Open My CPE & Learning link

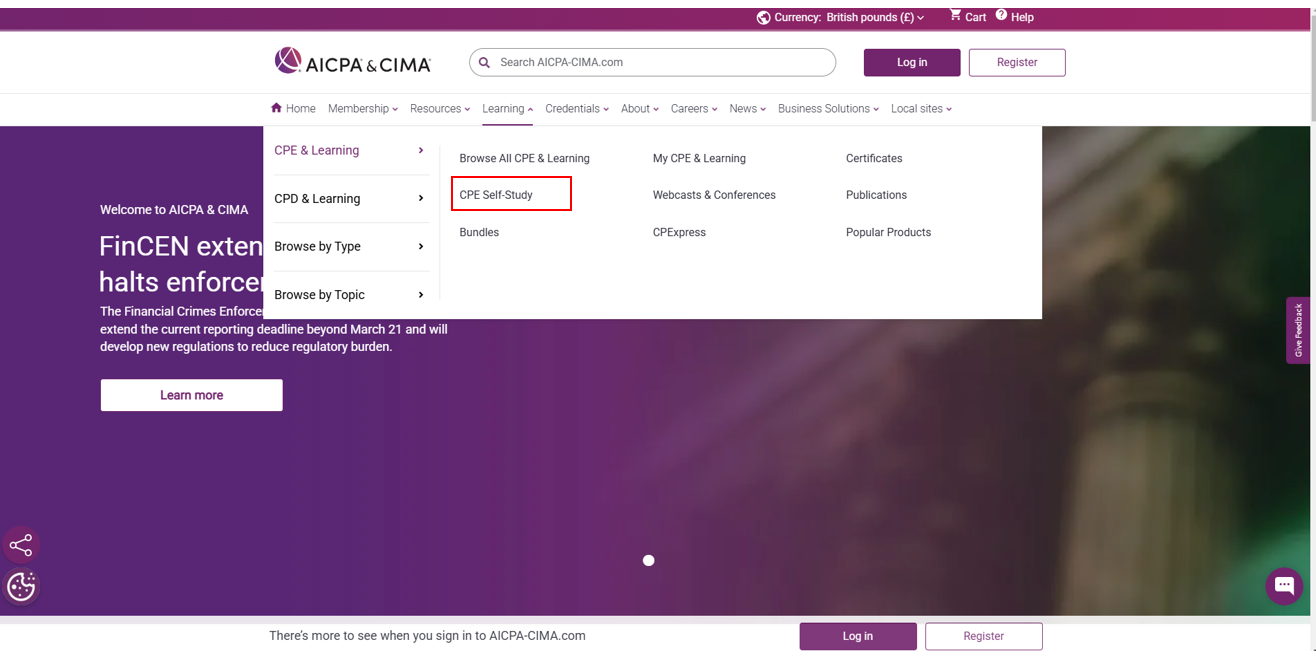(x=699, y=158)
